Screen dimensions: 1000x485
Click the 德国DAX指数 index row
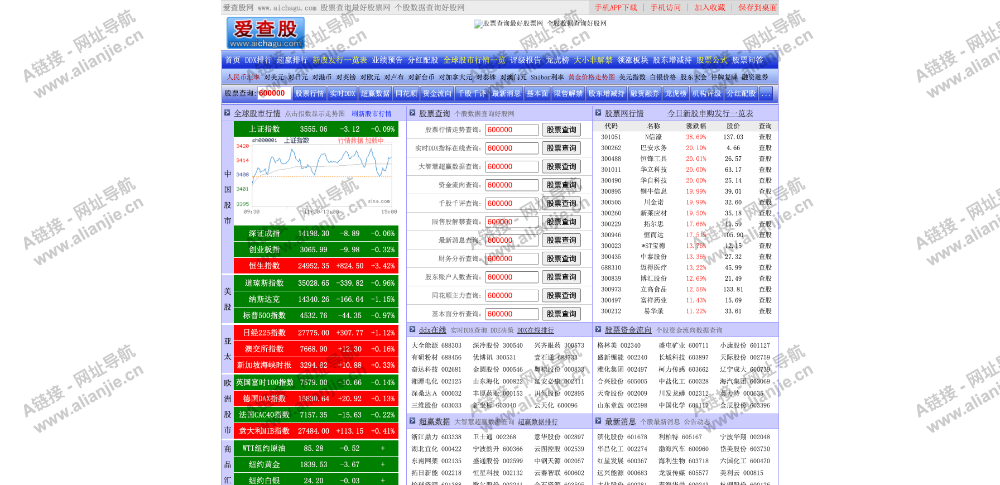316,398
